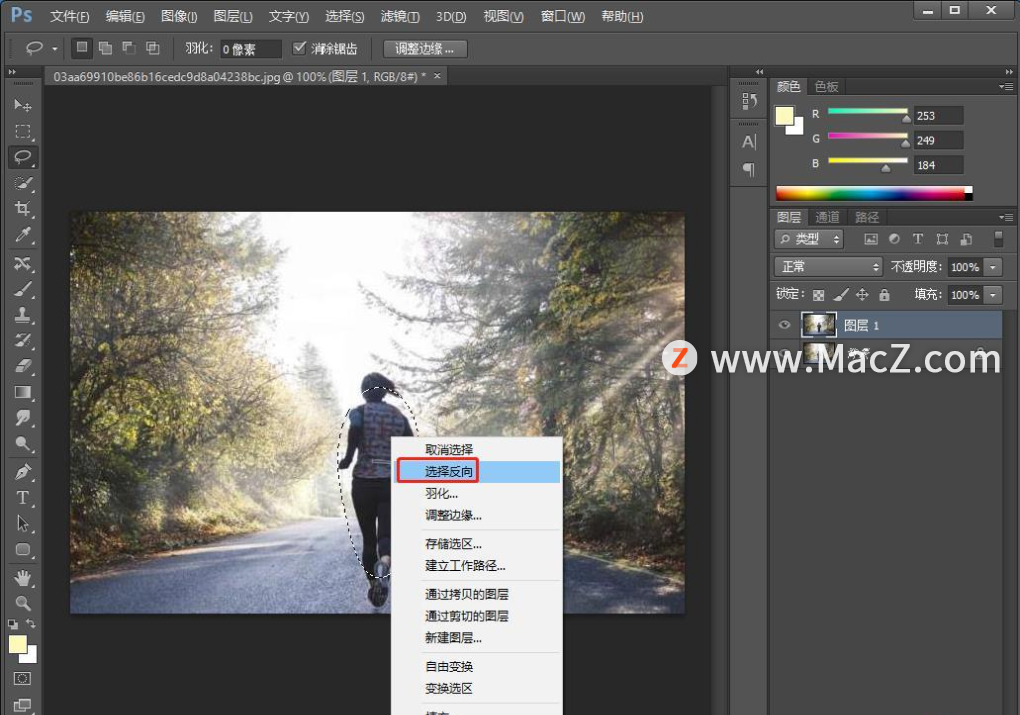
Task: Choose the Add to Selection mode
Action: (105, 47)
